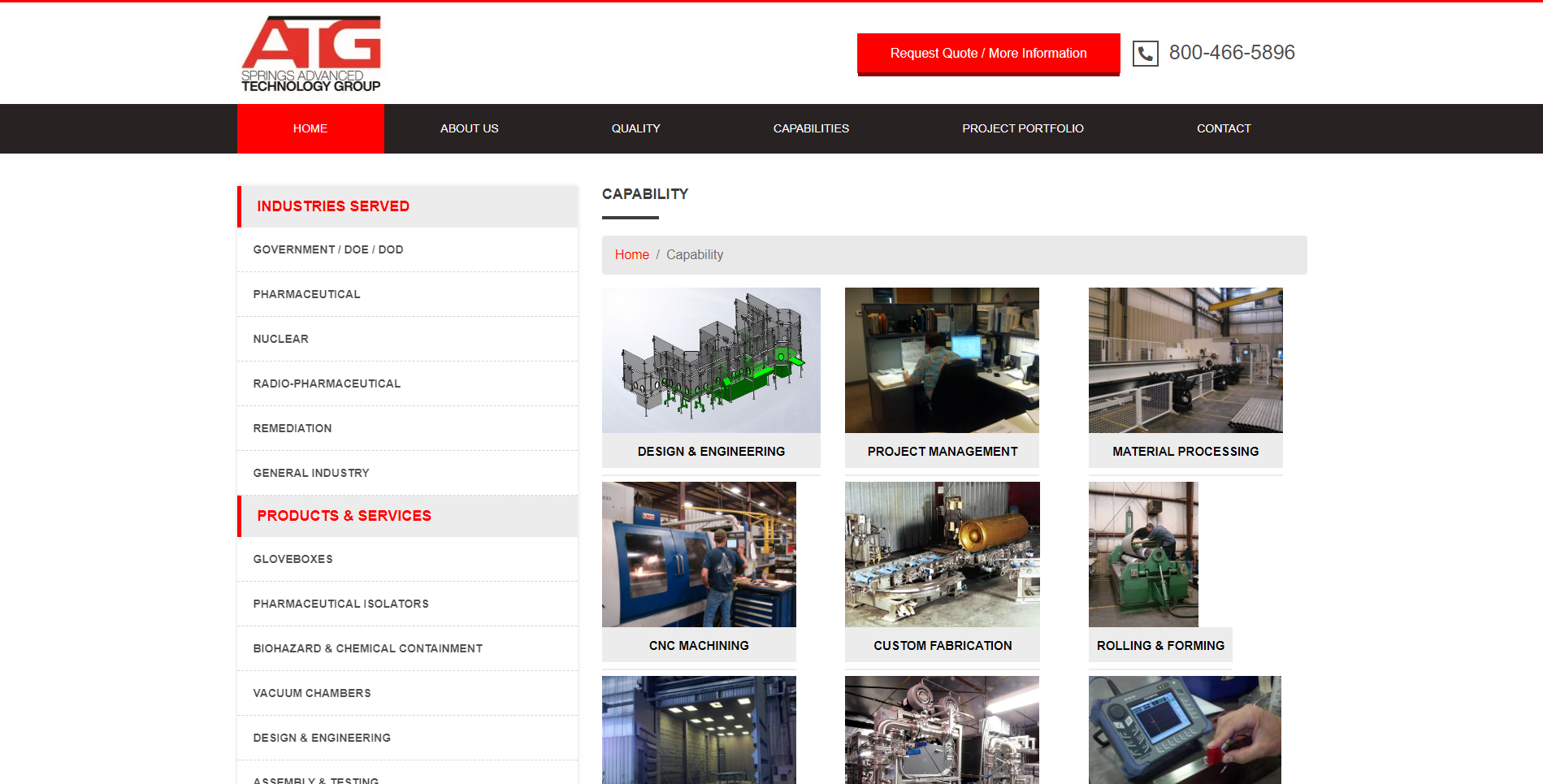Select VACUUM CHAMBERS under Products & Services
Image resolution: width=1543 pixels, height=784 pixels.
tap(312, 693)
